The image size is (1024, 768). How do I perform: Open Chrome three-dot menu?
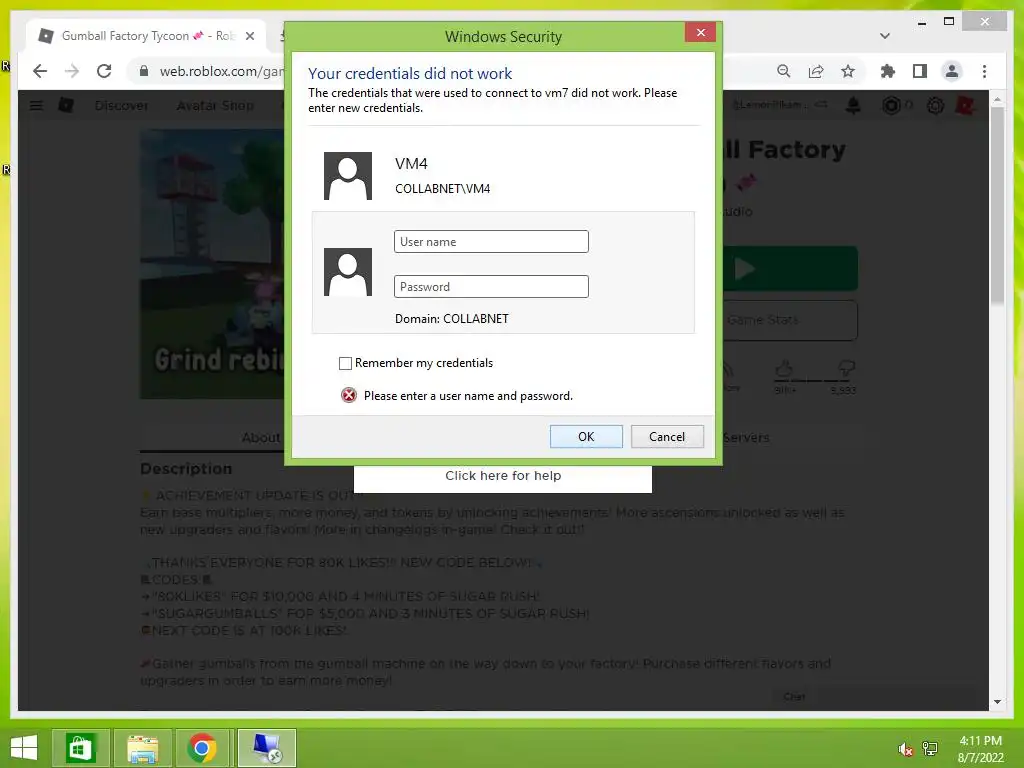[x=984, y=71]
